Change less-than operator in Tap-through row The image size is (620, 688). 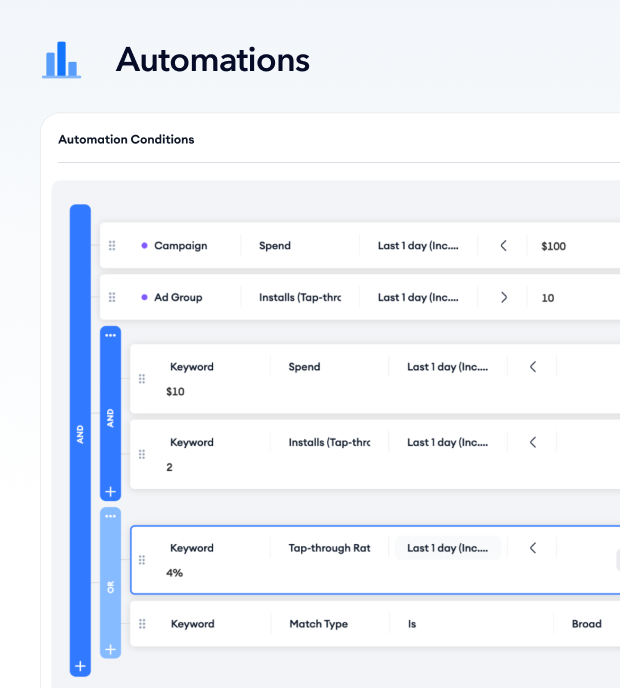pyautogui.click(x=533, y=548)
